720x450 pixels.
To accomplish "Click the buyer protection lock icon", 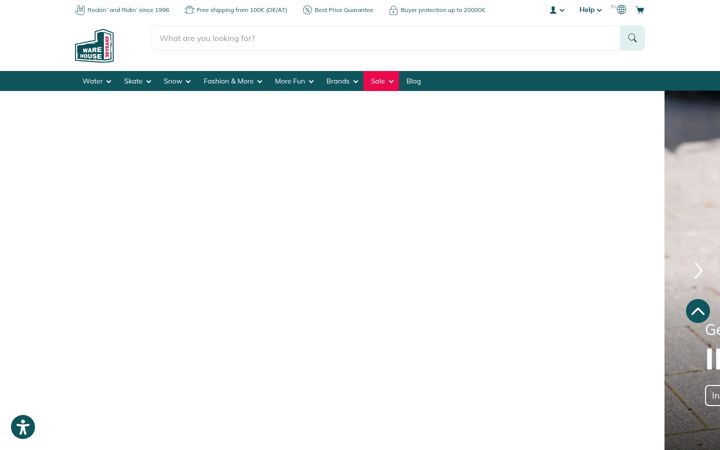I will pos(393,10).
